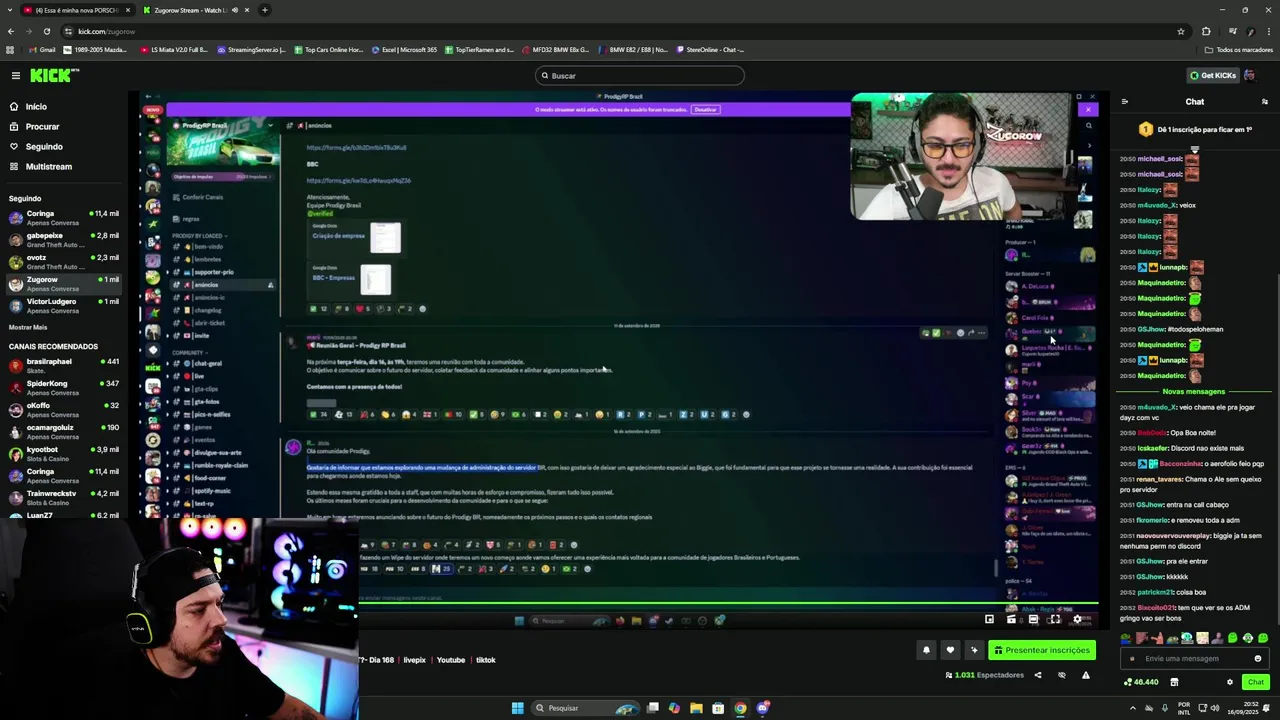Click the tiktok tag link
This screenshot has height=720, width=1280.
[485, 660]
